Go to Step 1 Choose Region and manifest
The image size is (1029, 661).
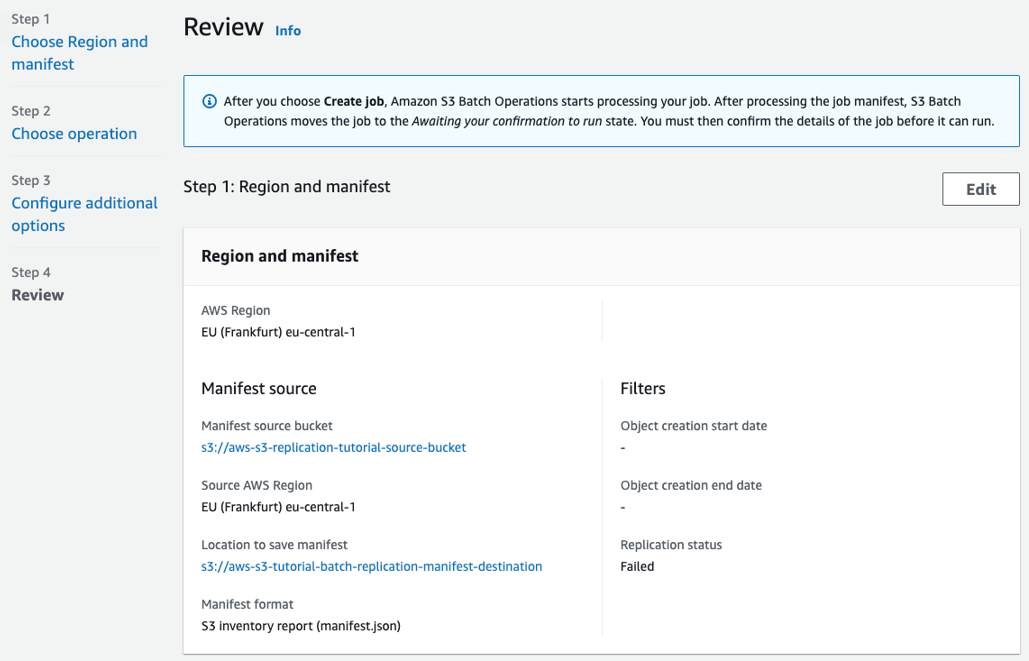[x=80, y=52]
